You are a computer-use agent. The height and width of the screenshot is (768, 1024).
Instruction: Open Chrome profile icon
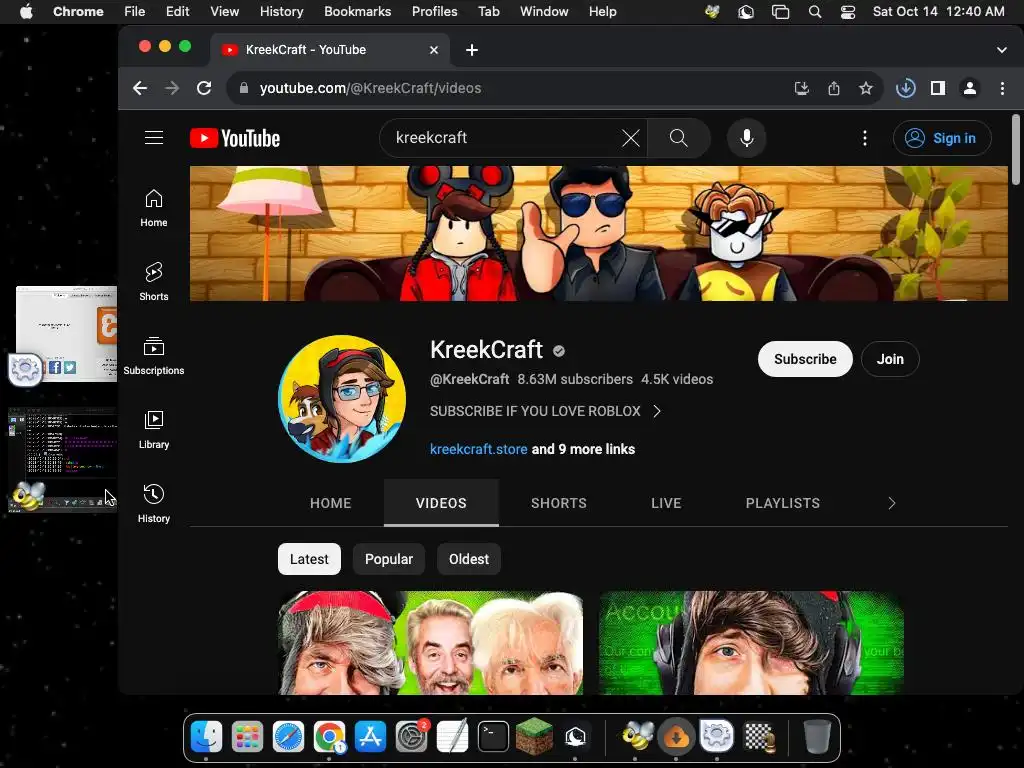(x=970, y=88)
